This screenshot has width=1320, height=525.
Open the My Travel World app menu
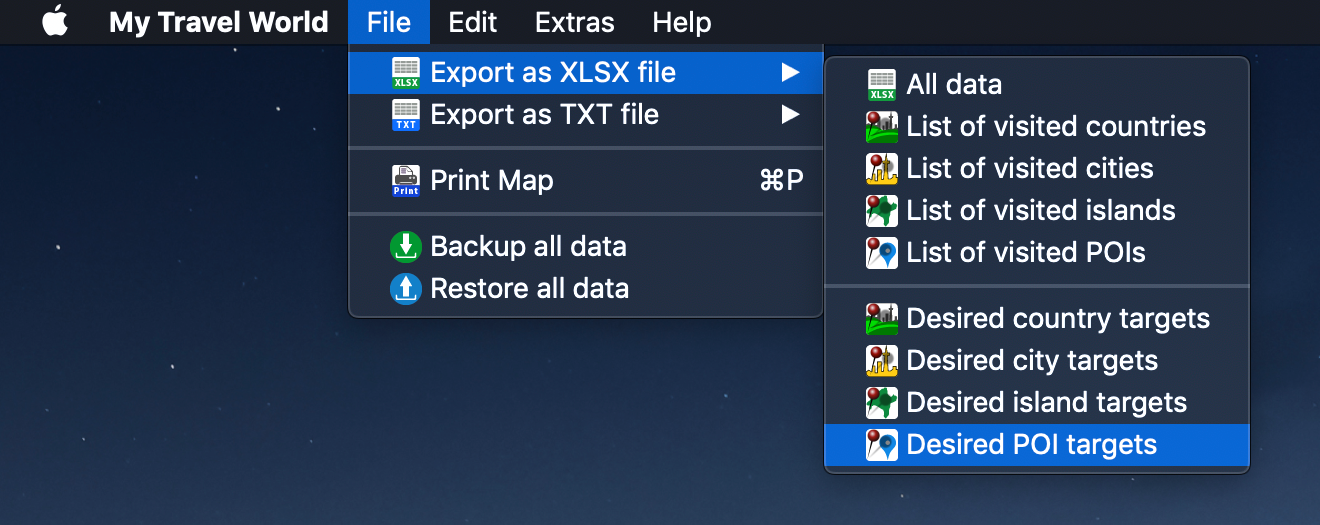pos(218,22)
